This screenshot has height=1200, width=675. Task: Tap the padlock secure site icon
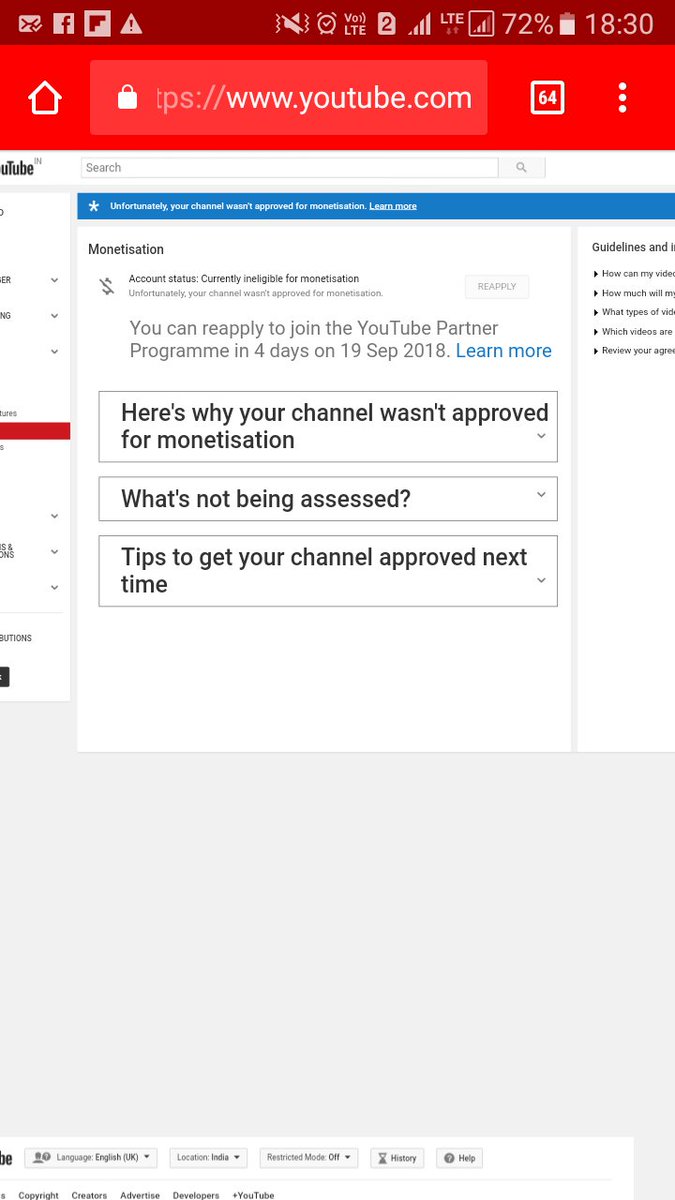point(127,97)
